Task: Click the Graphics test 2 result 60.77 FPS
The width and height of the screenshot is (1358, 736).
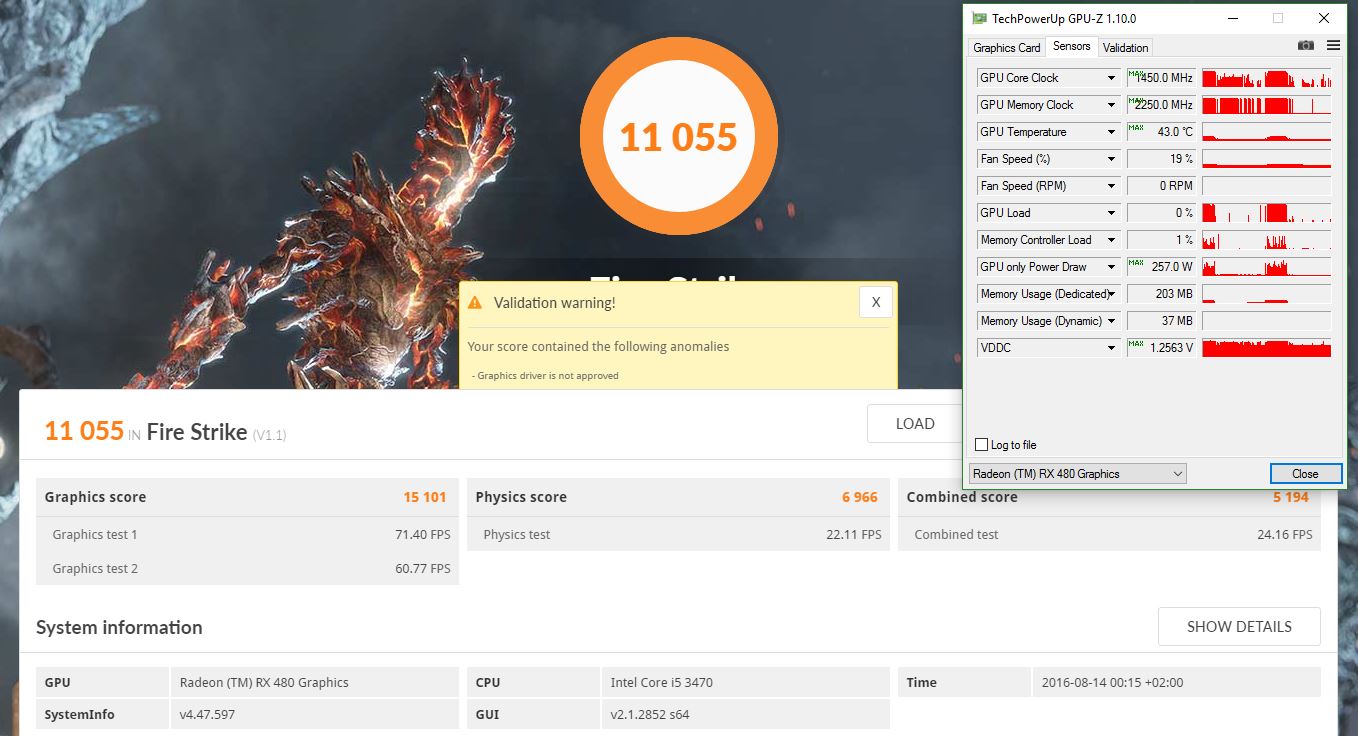Action: (423, 569)
